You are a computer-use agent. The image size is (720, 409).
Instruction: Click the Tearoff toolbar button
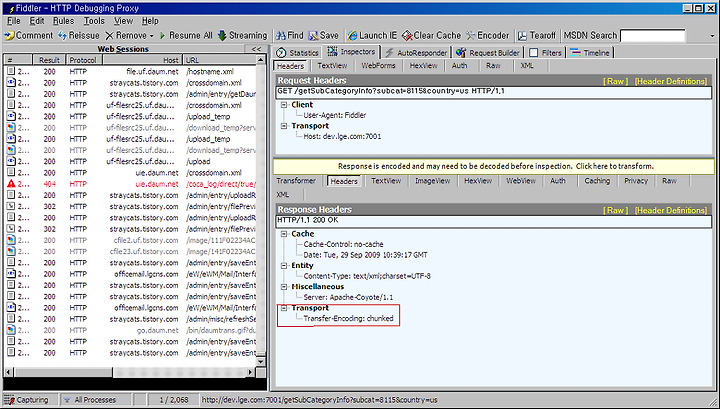click(x=537, y=35)
